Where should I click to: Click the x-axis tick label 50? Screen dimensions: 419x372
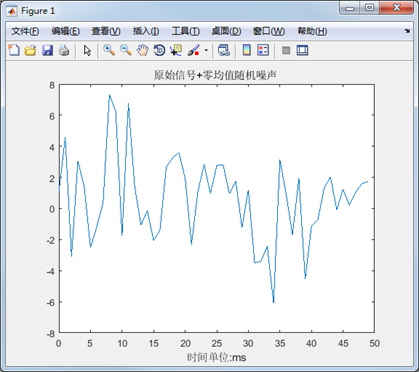pyautogui.click(x=374, y=343)
